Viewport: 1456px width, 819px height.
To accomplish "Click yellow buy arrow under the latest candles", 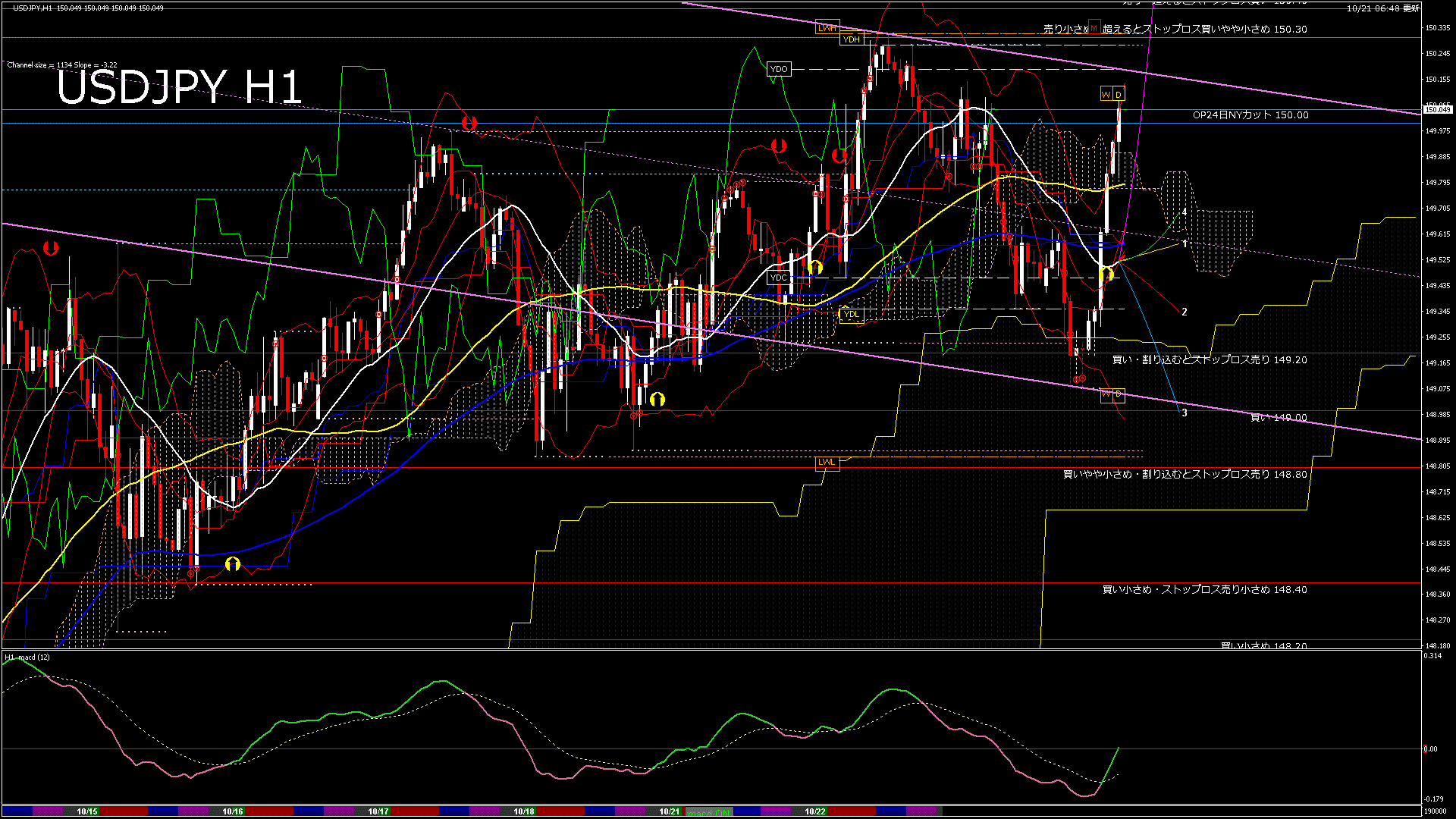I will [x=1106, y=273].
